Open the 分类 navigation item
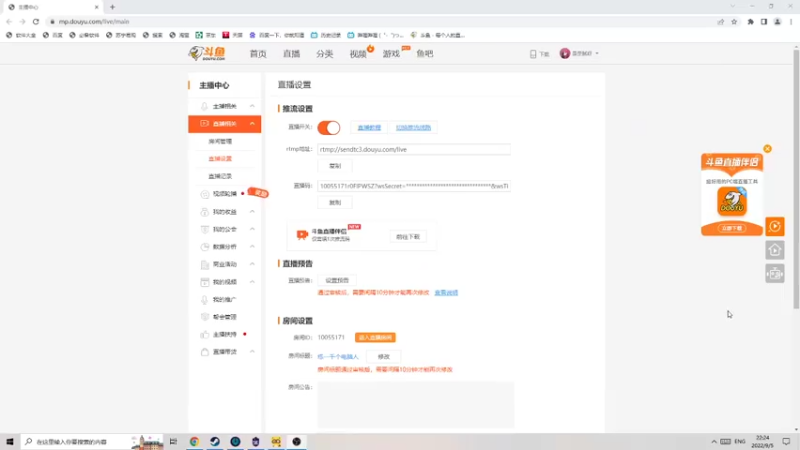Screen dimensions: 800x450 [324, 54]
